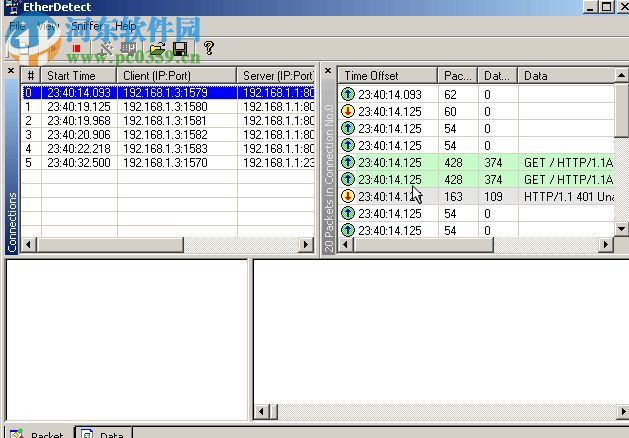Viewport: 629px width, 438px height.
Task: Switch to the Data tab
Action: (x=104, y=433)
